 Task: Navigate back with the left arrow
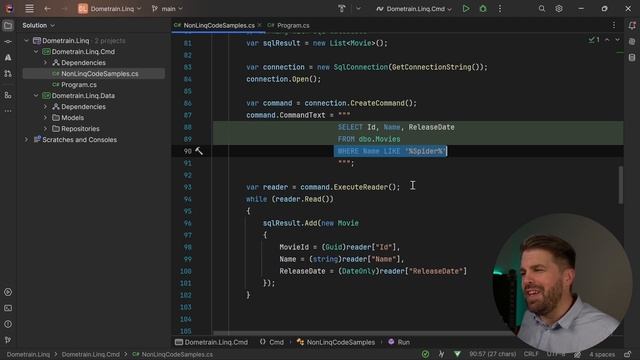click(47, 9)
